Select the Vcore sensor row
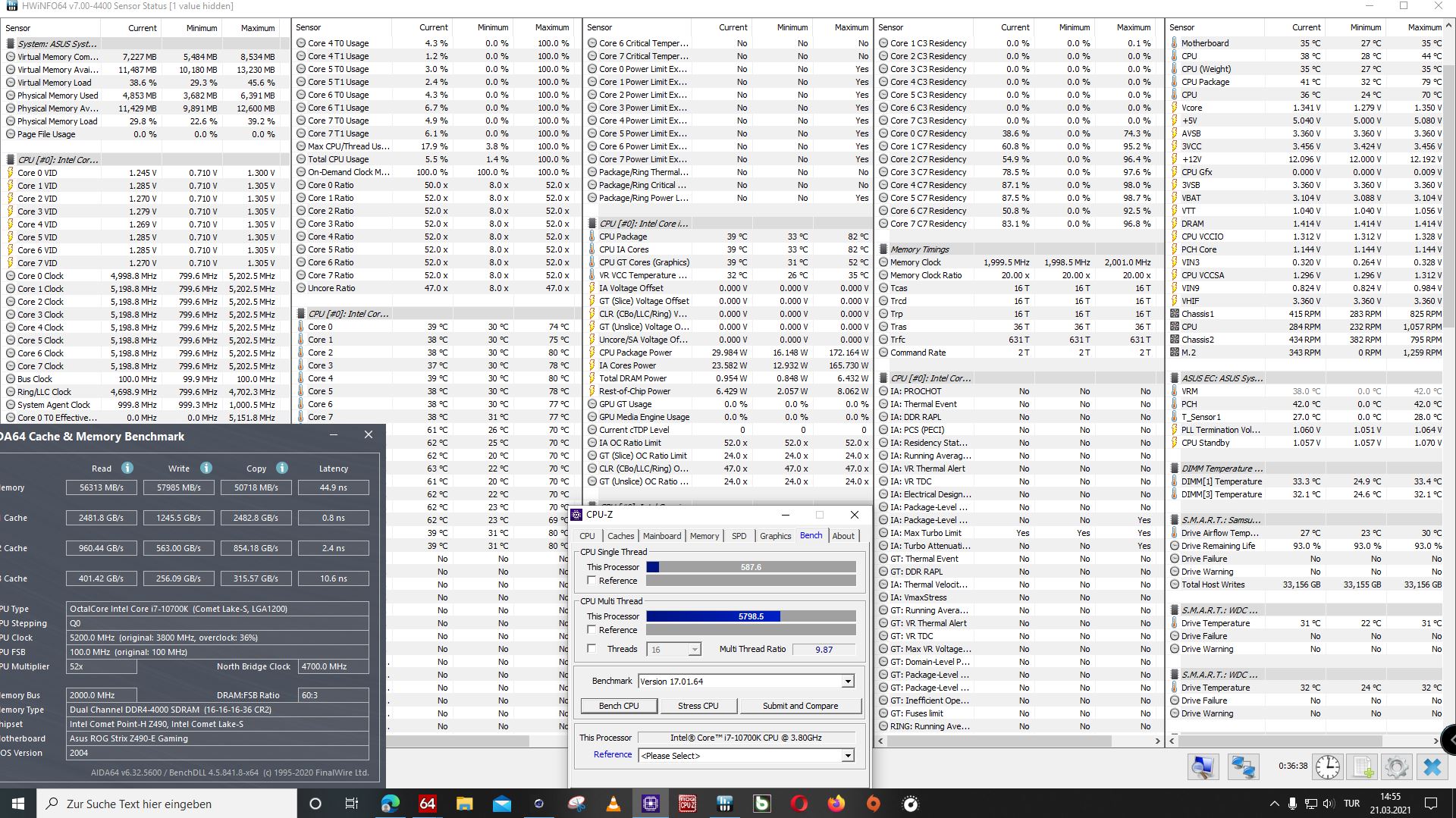Viewport: 1456px width, 818px height. point(1306,108)
